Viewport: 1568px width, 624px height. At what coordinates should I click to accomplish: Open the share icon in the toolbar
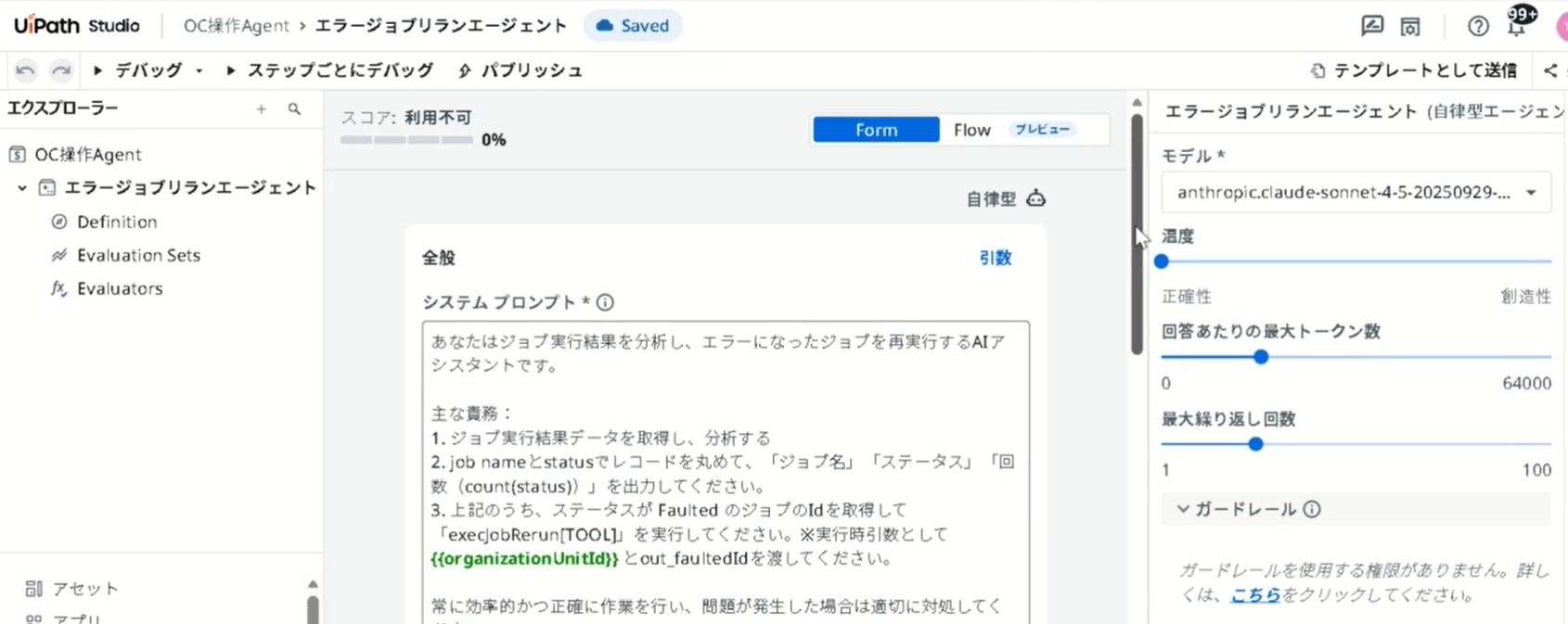point(1551,70)
